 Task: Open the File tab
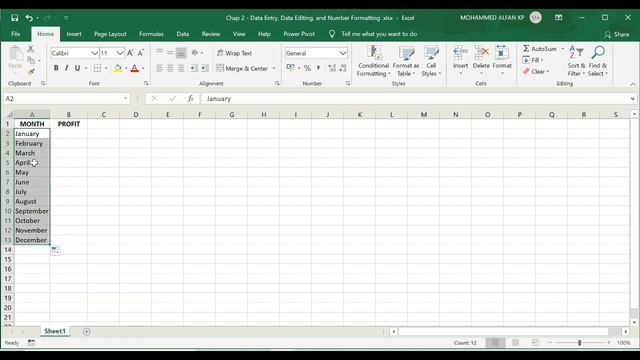click(16, 34)
